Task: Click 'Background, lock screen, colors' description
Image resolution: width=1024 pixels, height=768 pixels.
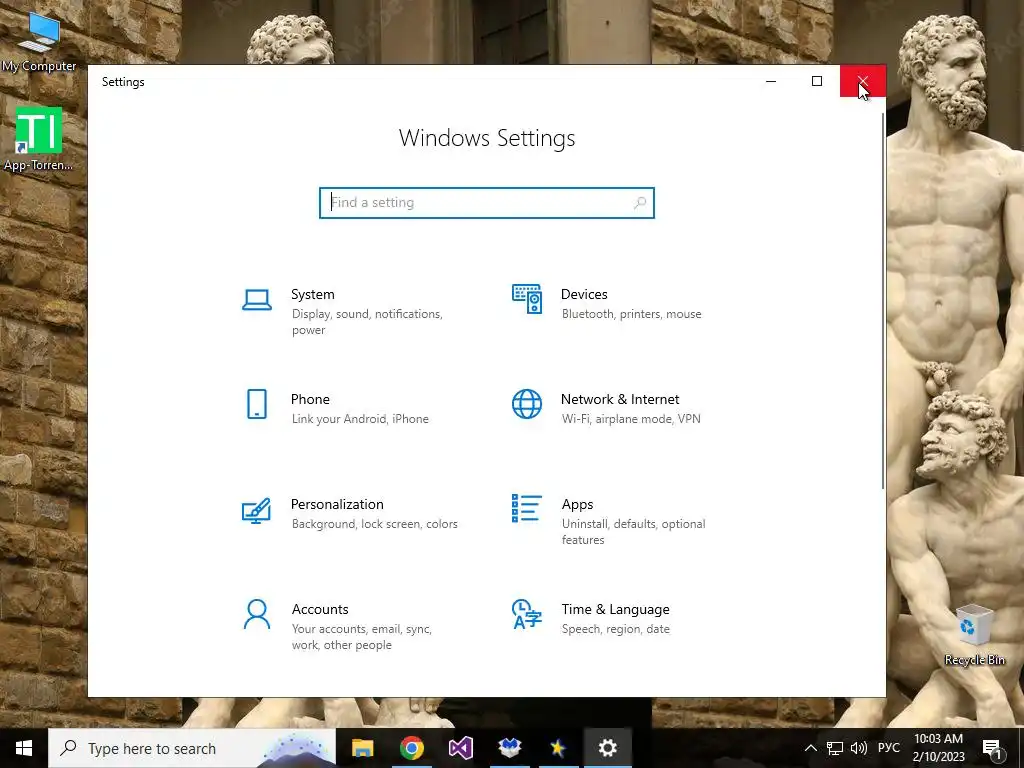Action: tap(375, 524)
